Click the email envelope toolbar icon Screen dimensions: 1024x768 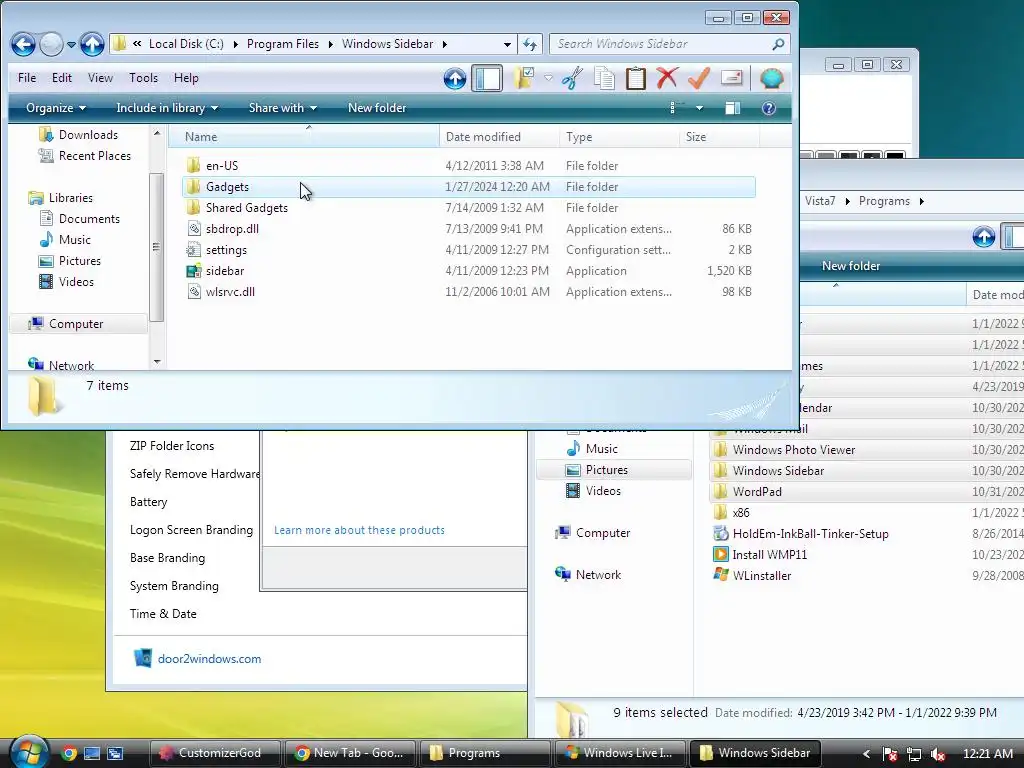tap(731, 78)
